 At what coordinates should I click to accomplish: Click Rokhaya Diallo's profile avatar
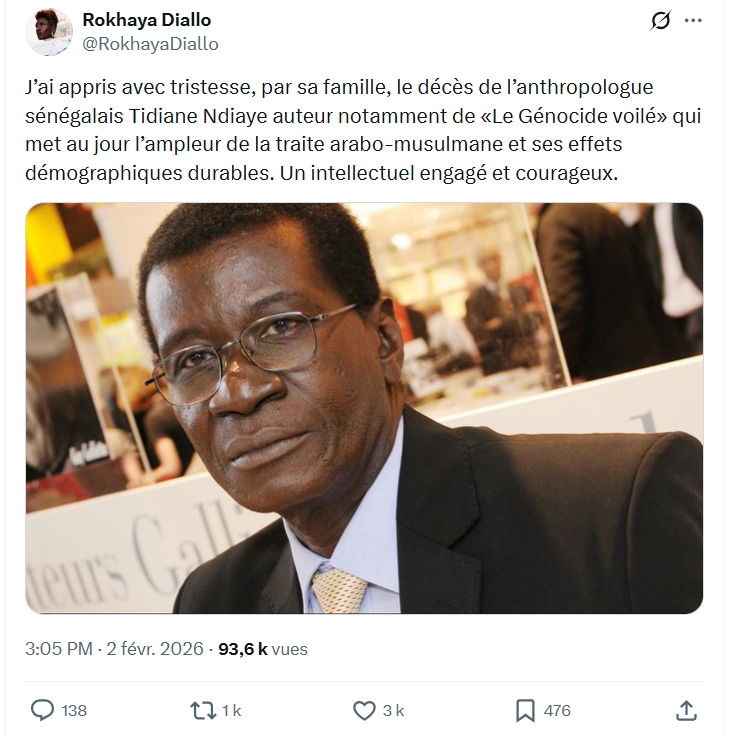(49, 32)
